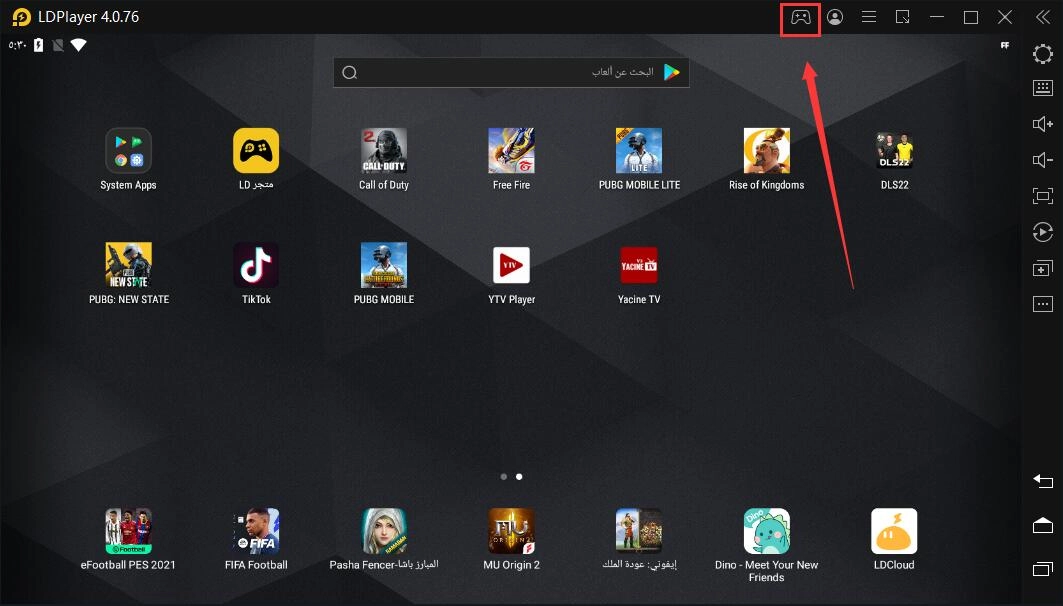Show more sidebar tools via ellipsis

(1043, 304)
